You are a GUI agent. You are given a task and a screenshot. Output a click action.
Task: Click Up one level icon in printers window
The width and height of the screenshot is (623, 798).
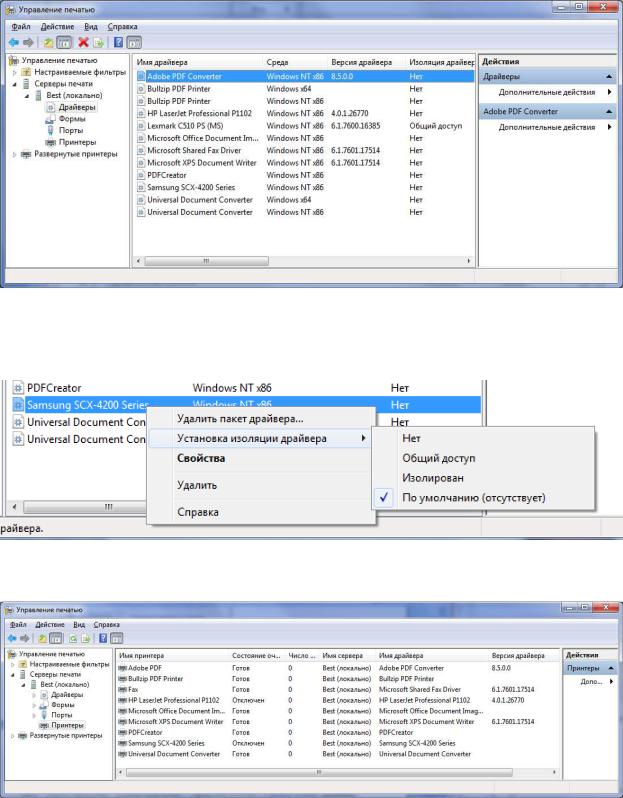point(42,638)
